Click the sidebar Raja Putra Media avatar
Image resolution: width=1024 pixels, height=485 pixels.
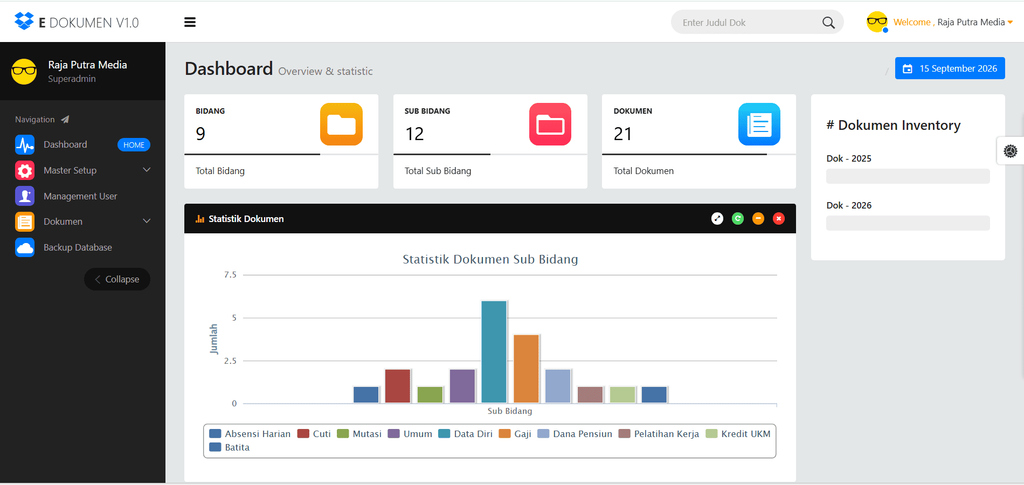(24, 71)
